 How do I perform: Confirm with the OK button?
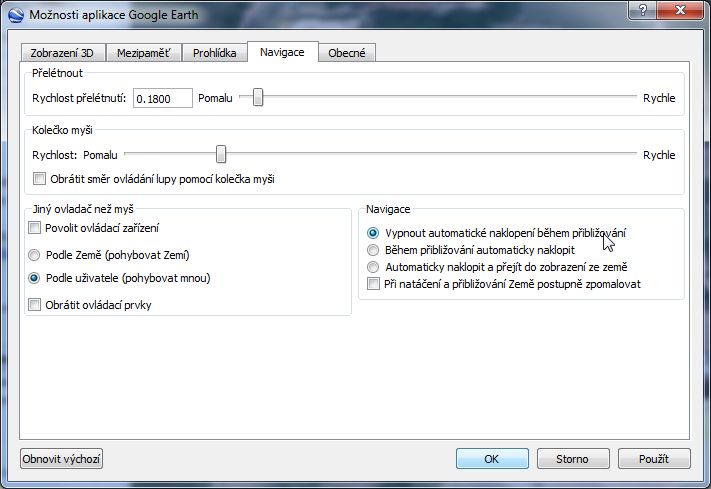tap(492, 459)
